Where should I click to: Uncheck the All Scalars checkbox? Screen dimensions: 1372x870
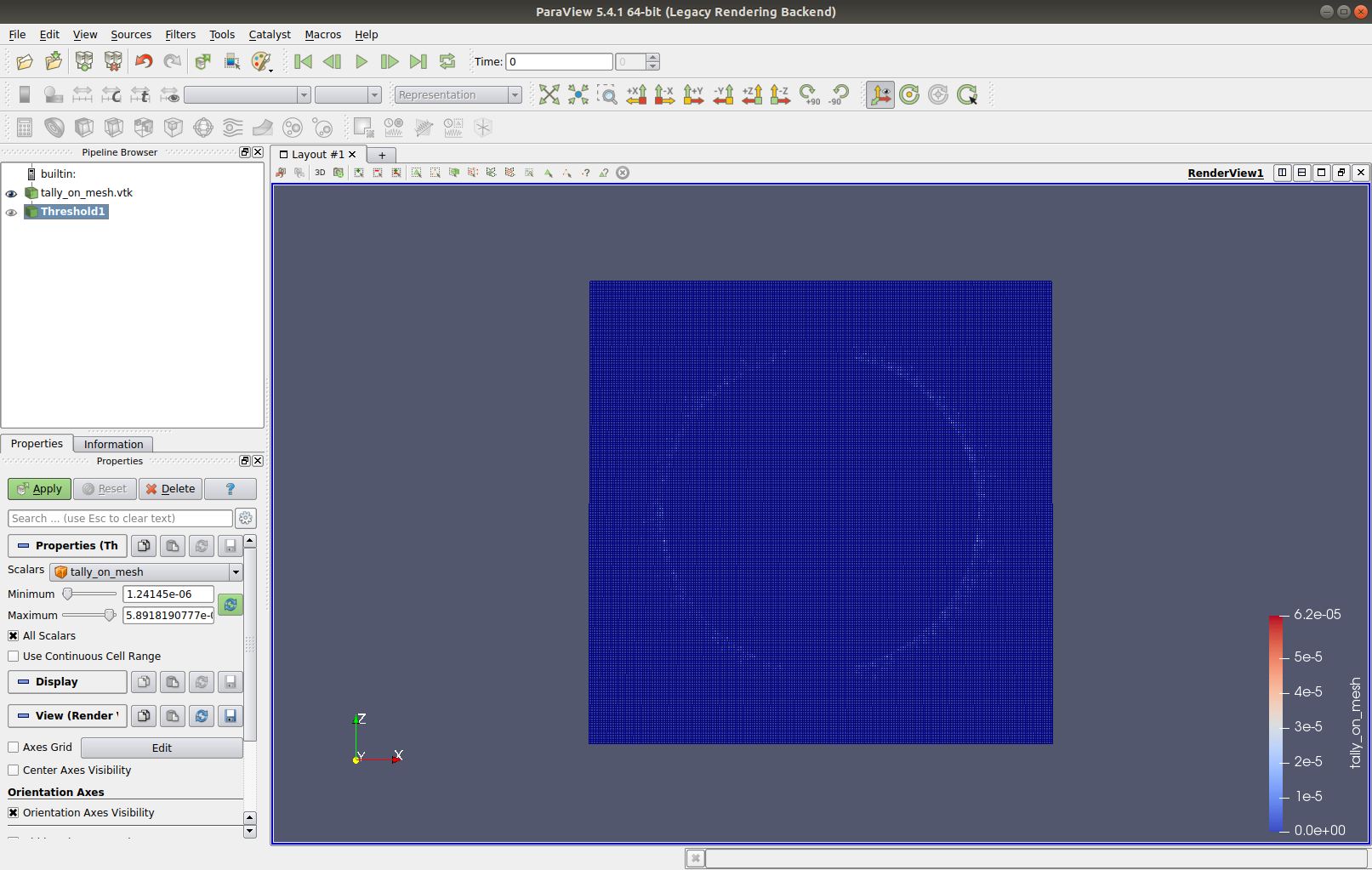coord(13,635)
